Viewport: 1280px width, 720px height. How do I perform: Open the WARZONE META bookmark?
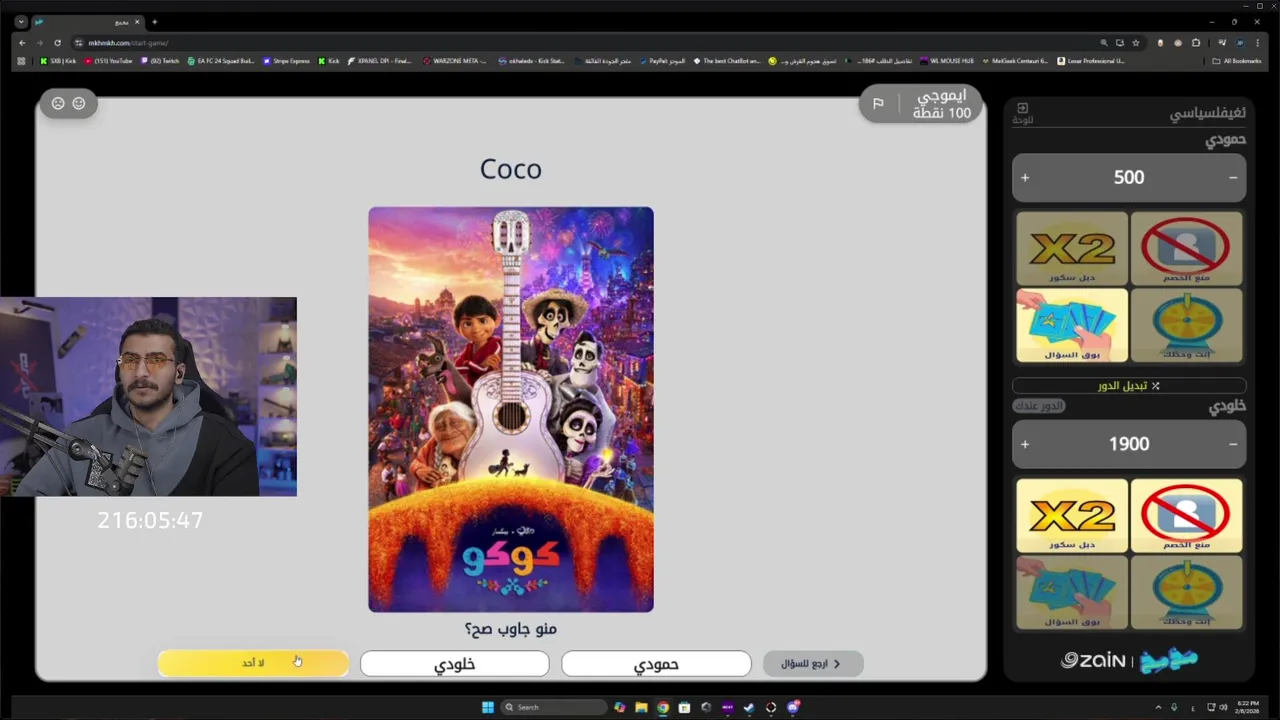click(454, 61)
